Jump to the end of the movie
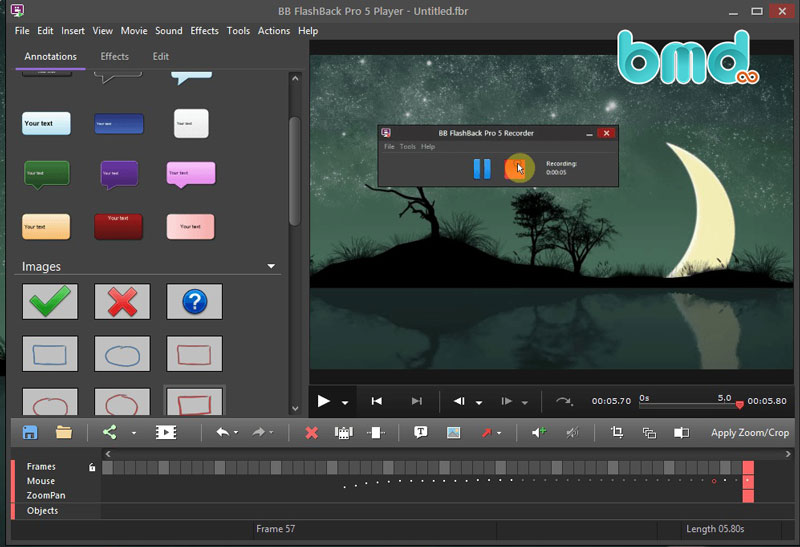This screenshot has width=800, height=547. coord(417,401)
